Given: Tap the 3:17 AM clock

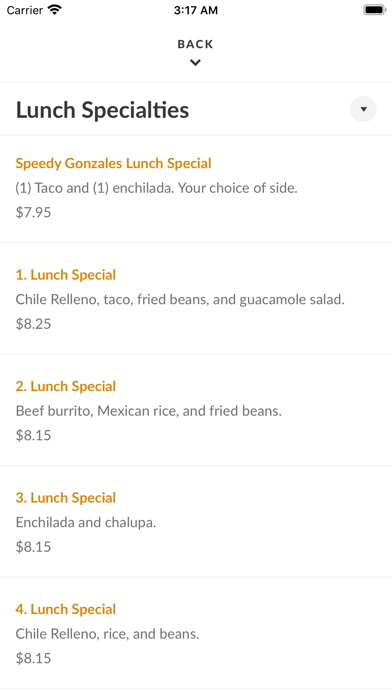Looking at the screenshot, I should tap(196, 10).
